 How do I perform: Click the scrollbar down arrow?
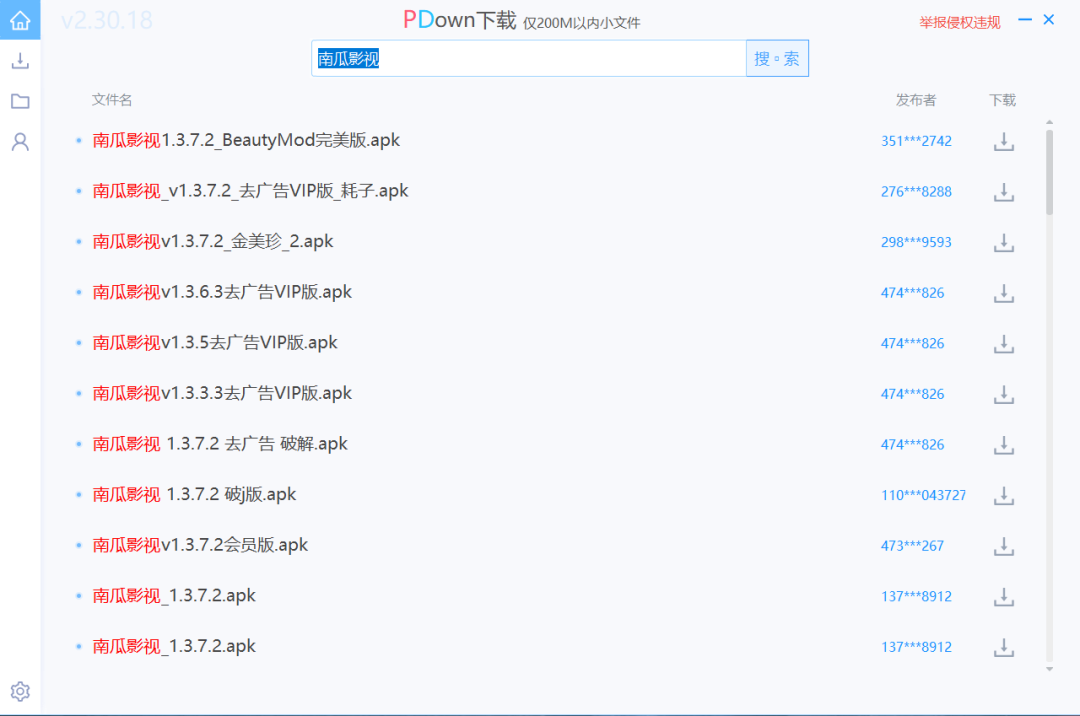coord(1049,669)
